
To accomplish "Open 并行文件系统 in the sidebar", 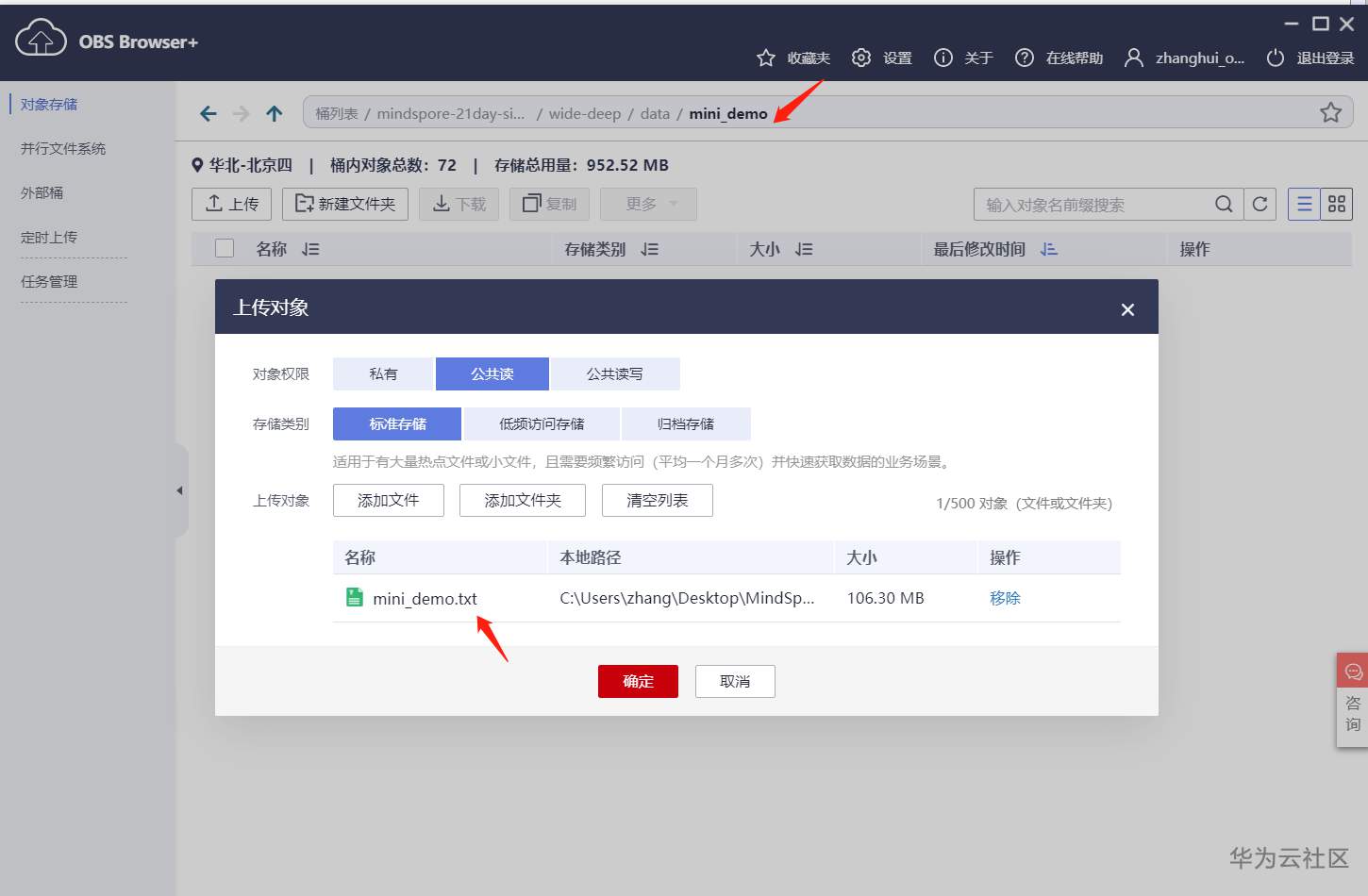I will (63, 148).
